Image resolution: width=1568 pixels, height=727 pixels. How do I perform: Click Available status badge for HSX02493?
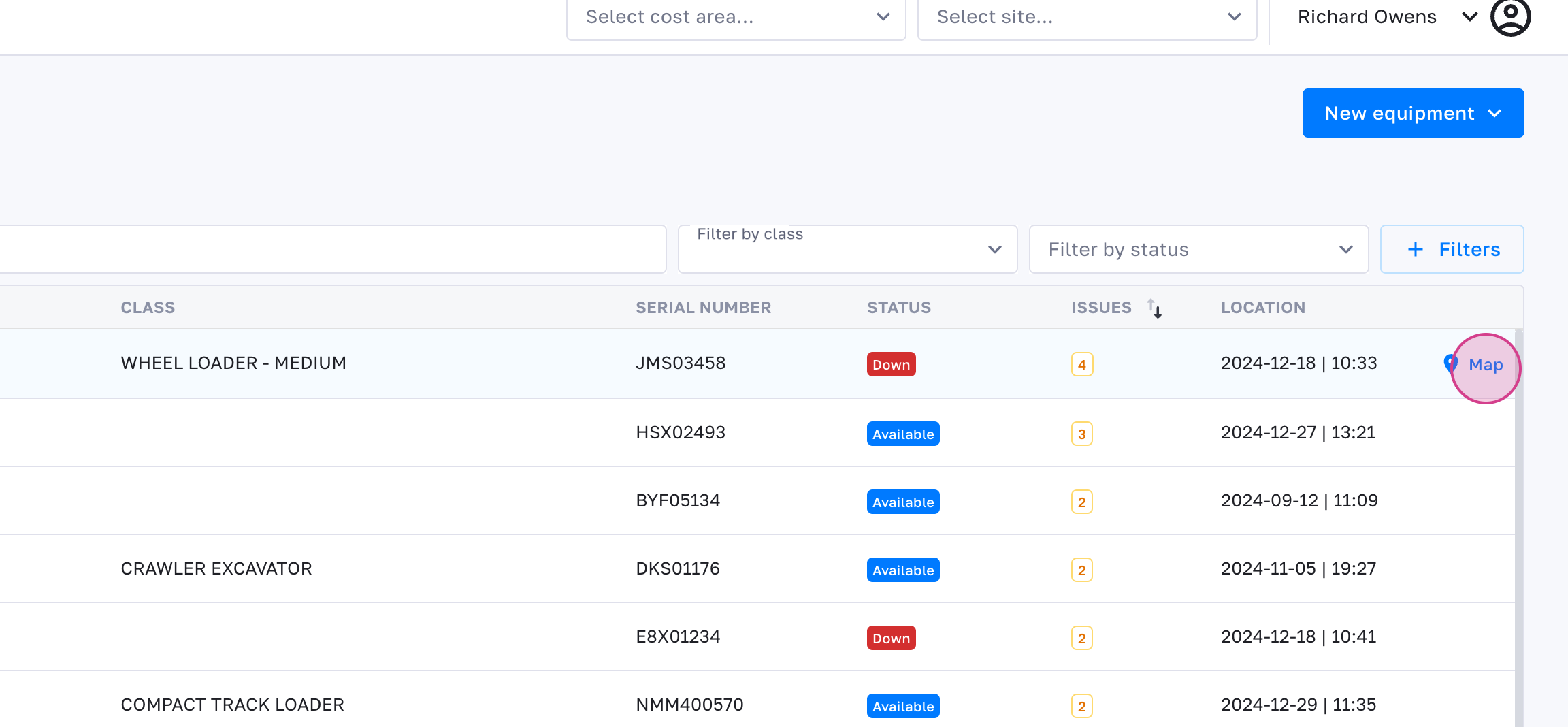click(x=902, y=434)
